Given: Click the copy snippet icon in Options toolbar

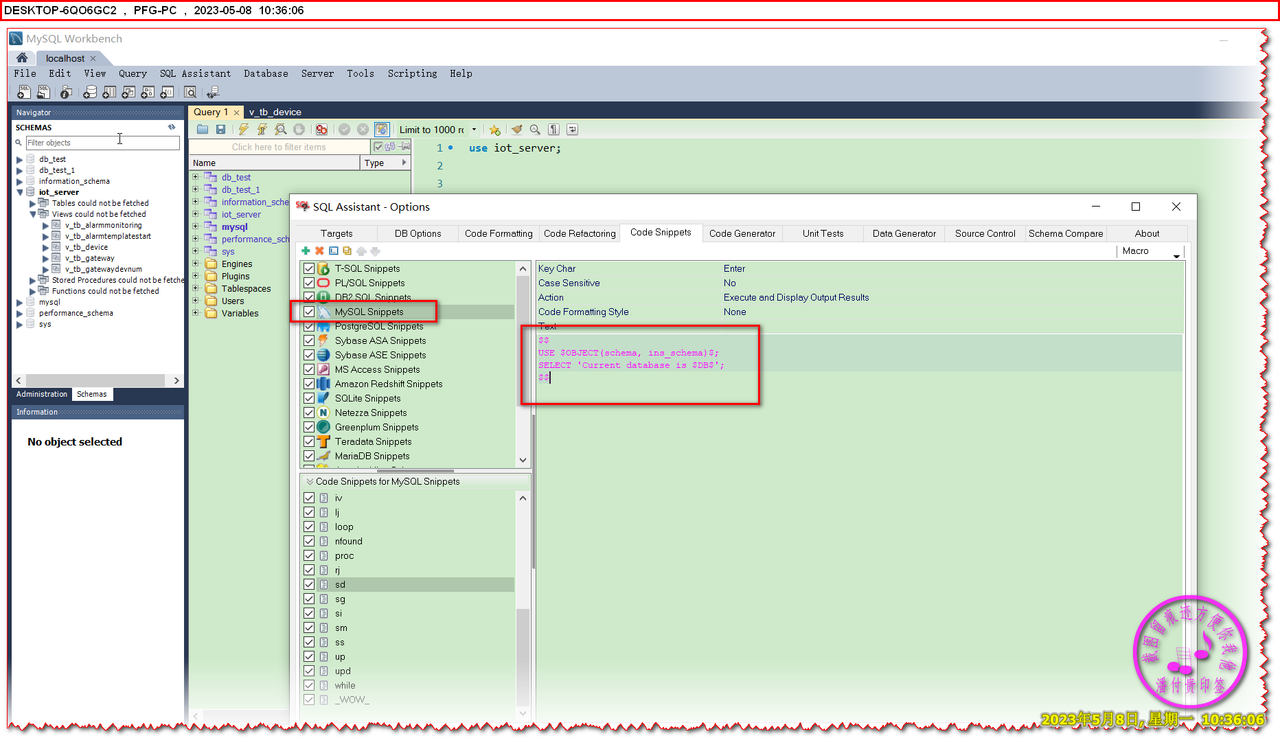Looking at the screenshot, I should (347, 251).
